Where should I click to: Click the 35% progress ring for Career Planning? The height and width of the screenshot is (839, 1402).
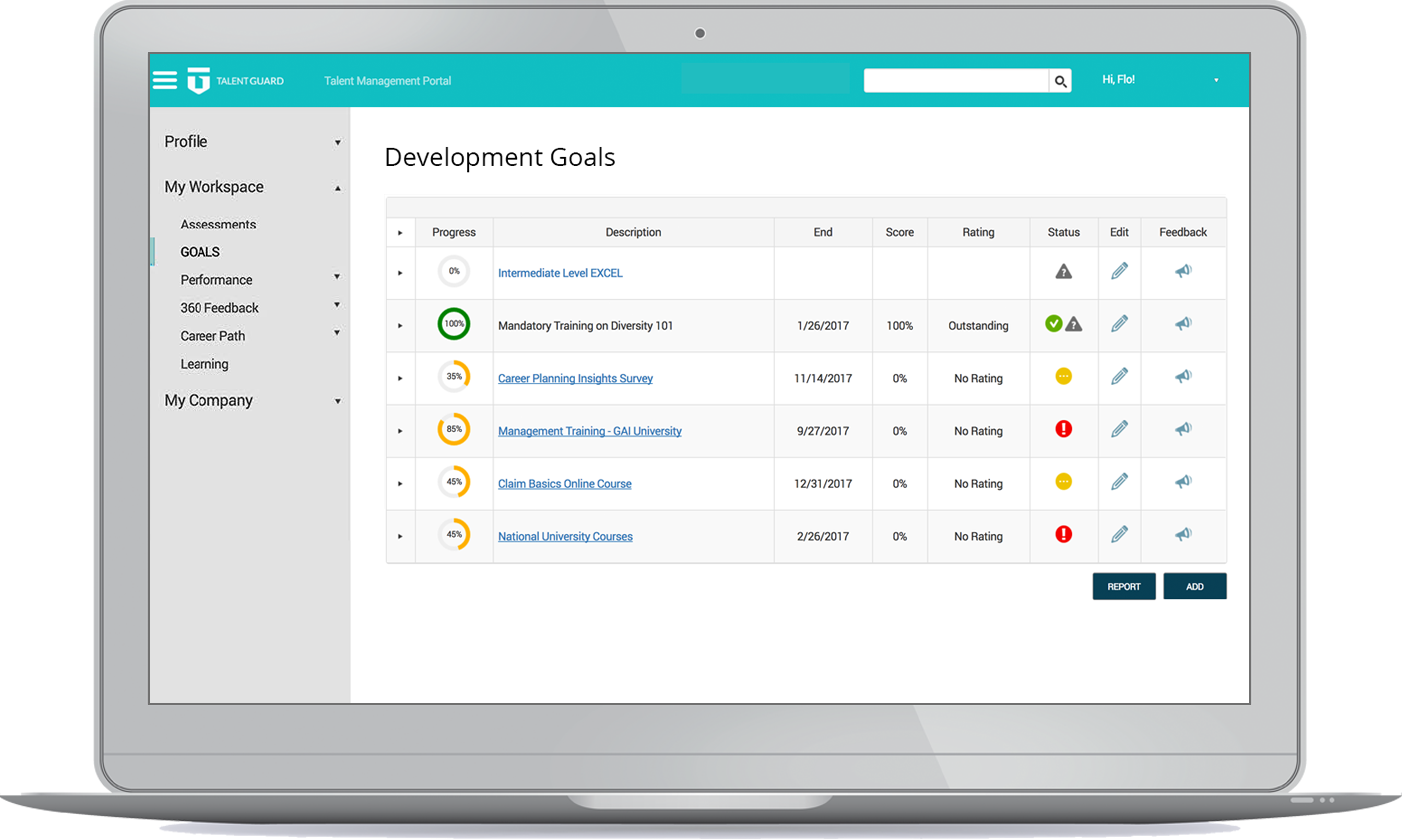454,377
